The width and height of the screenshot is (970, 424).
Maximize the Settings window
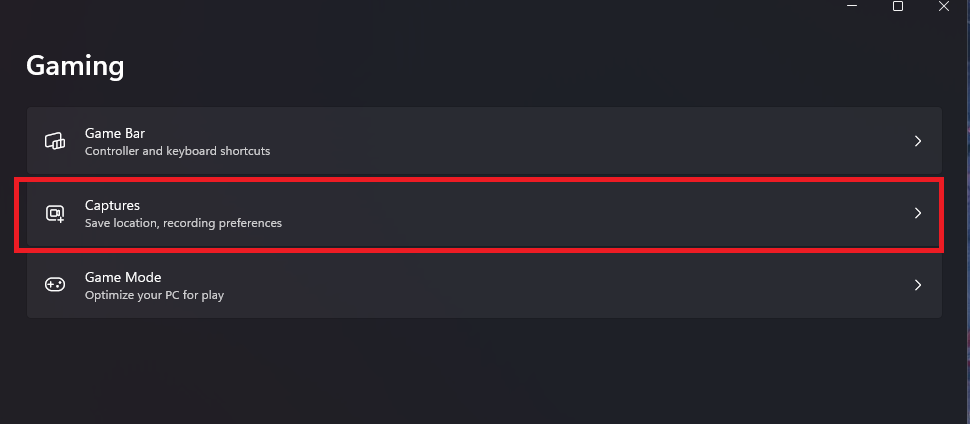click(898, 7)
